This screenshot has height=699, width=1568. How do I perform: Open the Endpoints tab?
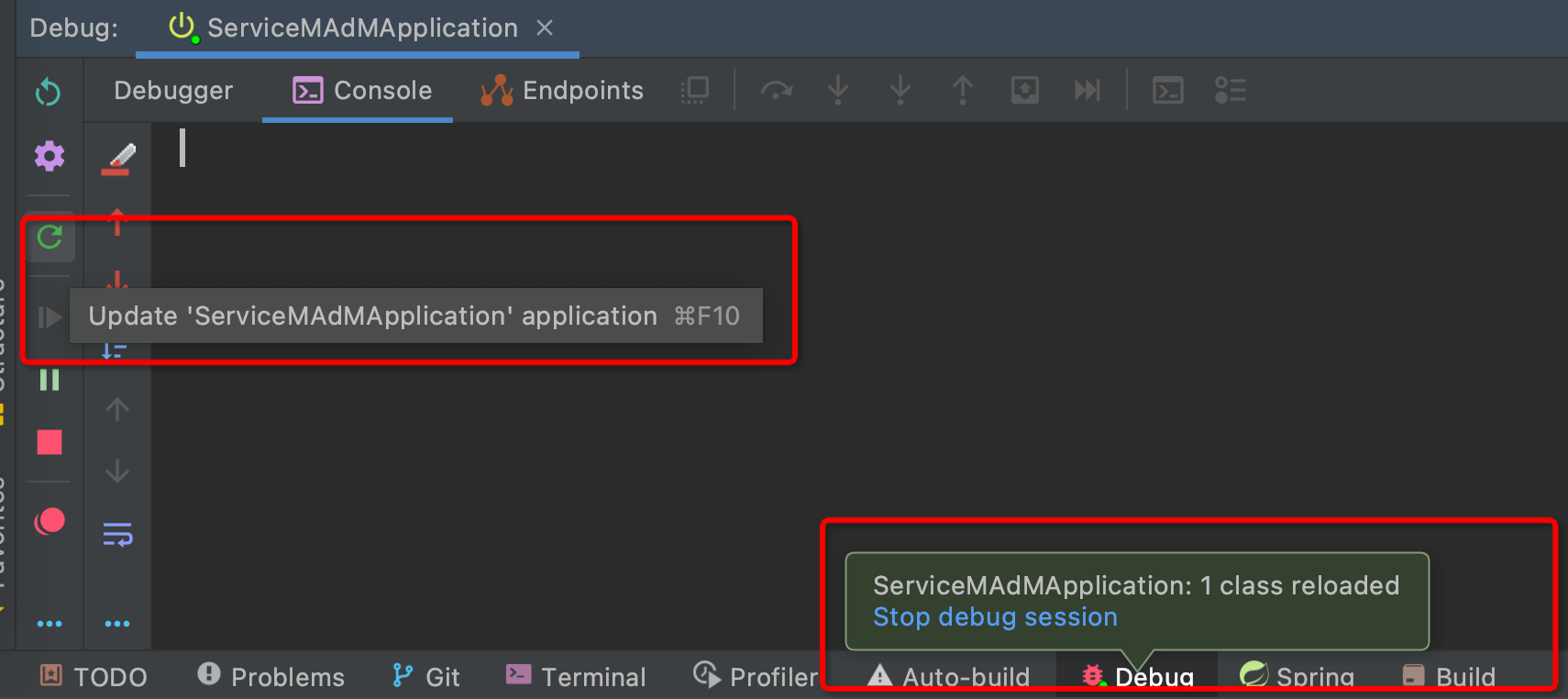[561, 90]
